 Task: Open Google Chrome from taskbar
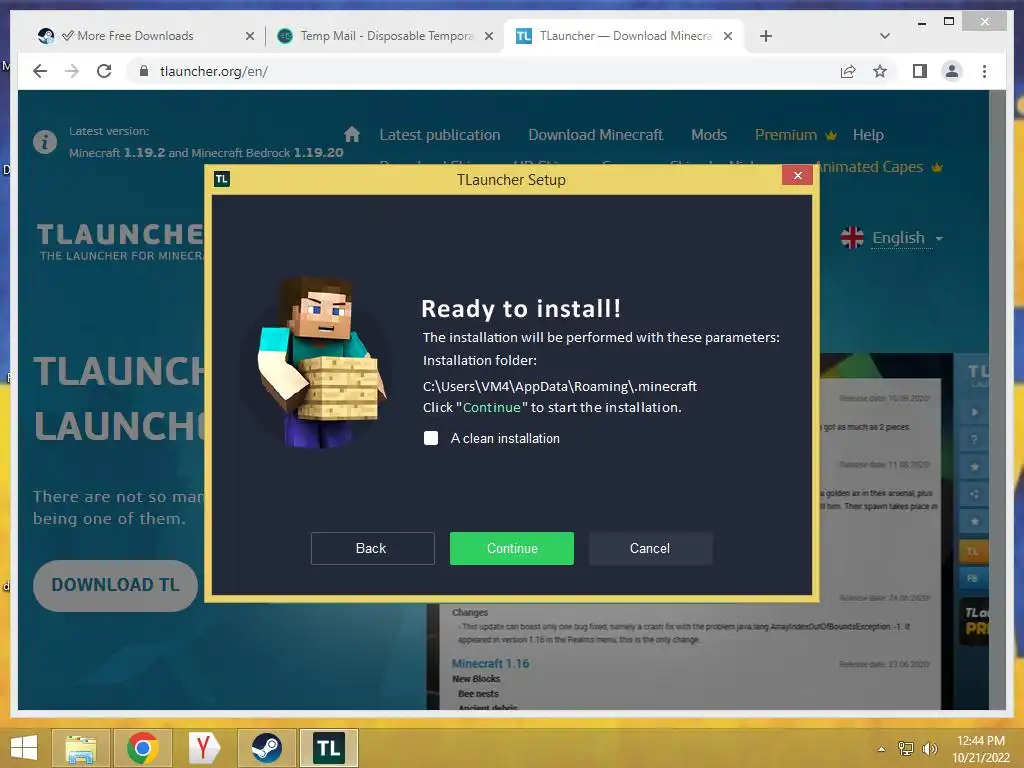[x=142, y=748]
